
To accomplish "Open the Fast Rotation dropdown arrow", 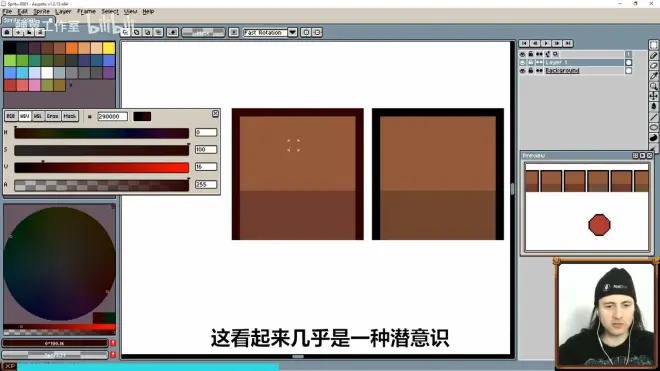I will (292, 32).
